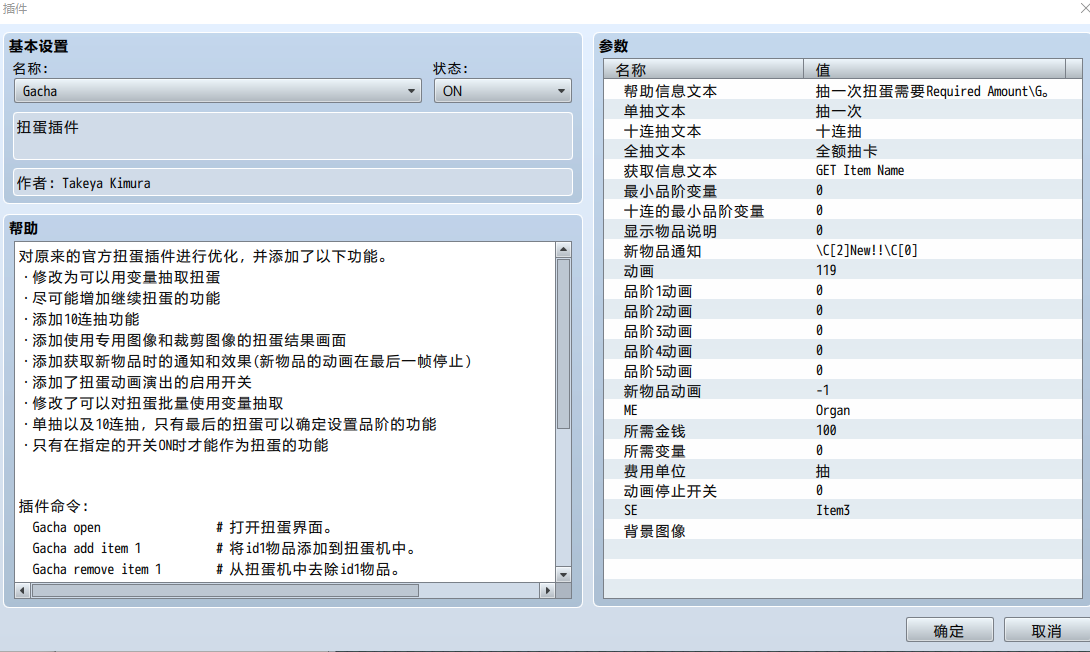1090x652 pixels.
Task: Click the Organ value of ME
Action: [833, 411]
